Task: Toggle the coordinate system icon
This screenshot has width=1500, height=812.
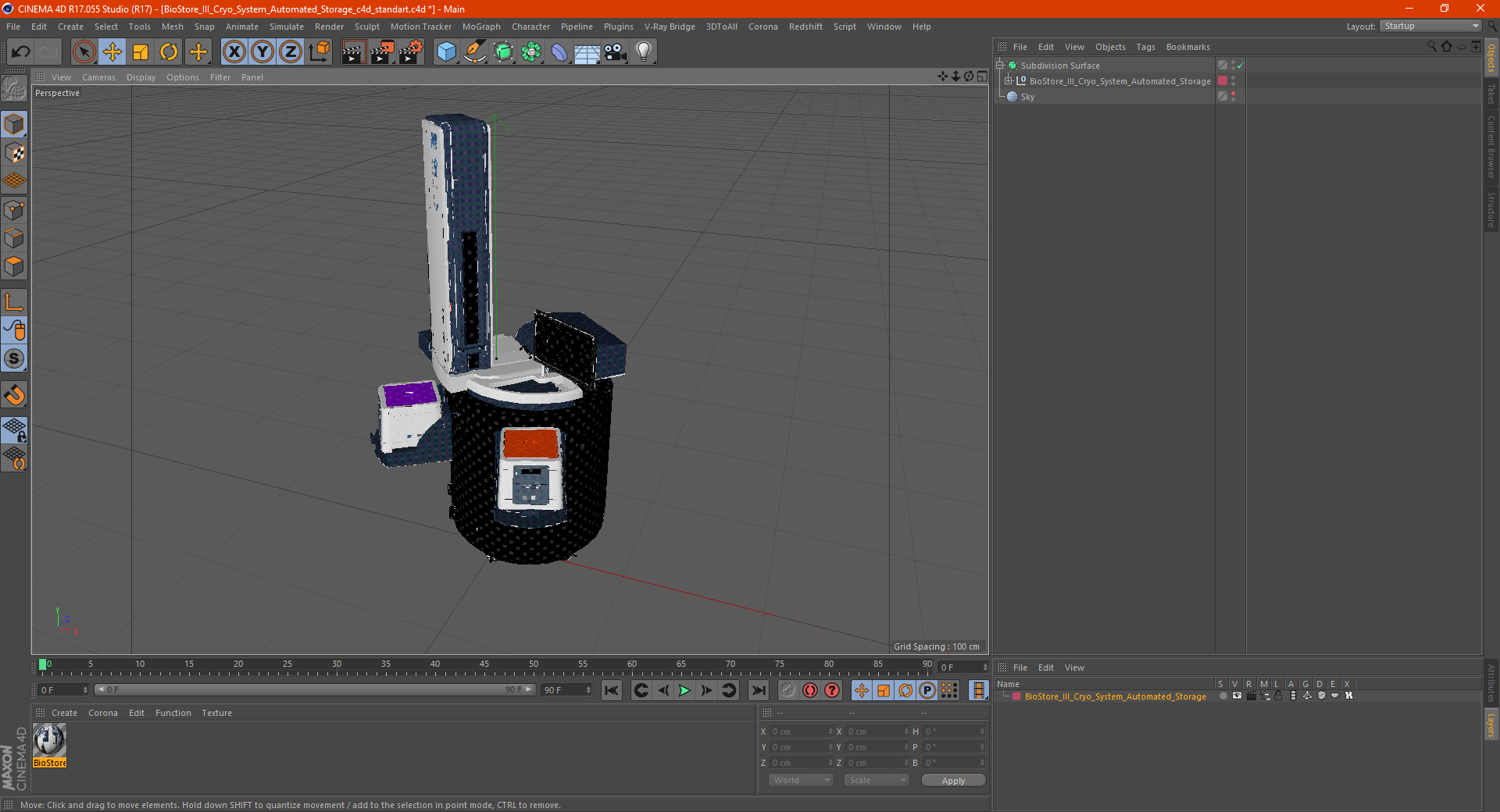Action: tap(319, 52)
